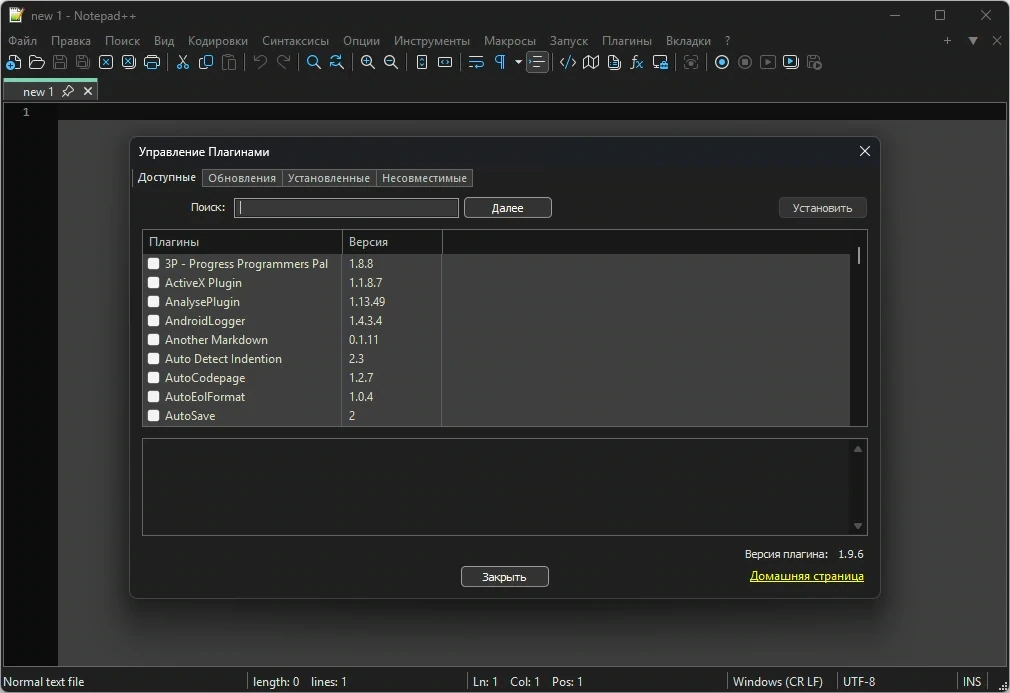
Task: Check the Auto Detect Indention checkbox
Action: 153,359
